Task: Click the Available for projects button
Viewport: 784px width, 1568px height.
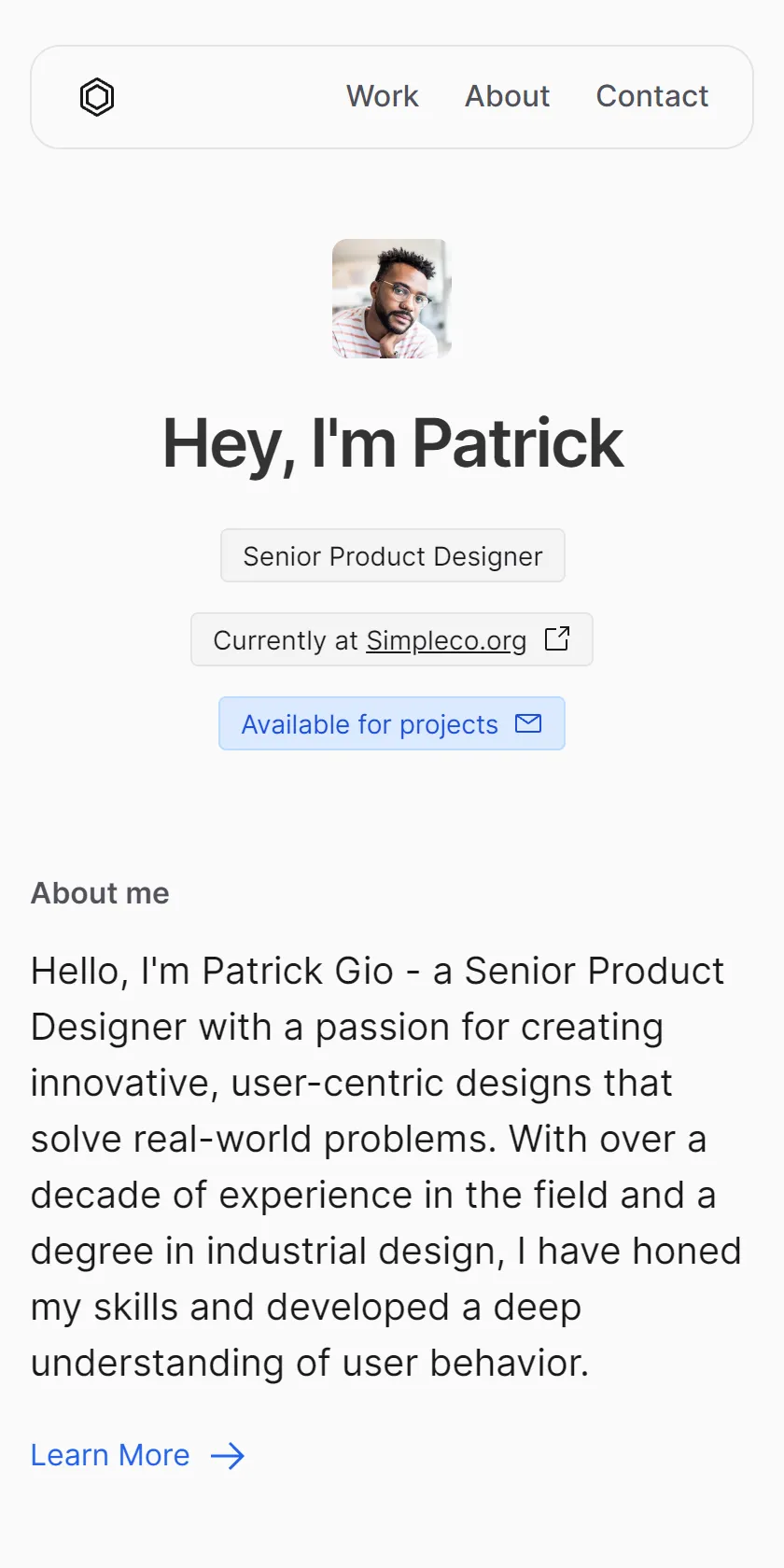Action: click(x=392, y=723)
